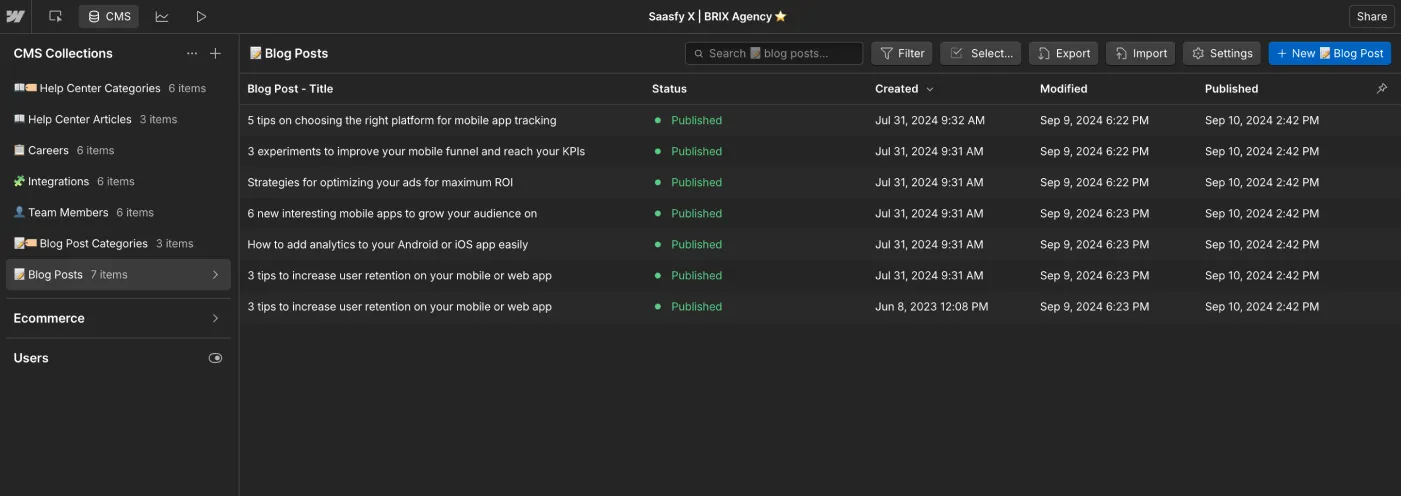Open collection Settings
1401x496 pixels.
pyautogui.click(x=1221, y=53)
